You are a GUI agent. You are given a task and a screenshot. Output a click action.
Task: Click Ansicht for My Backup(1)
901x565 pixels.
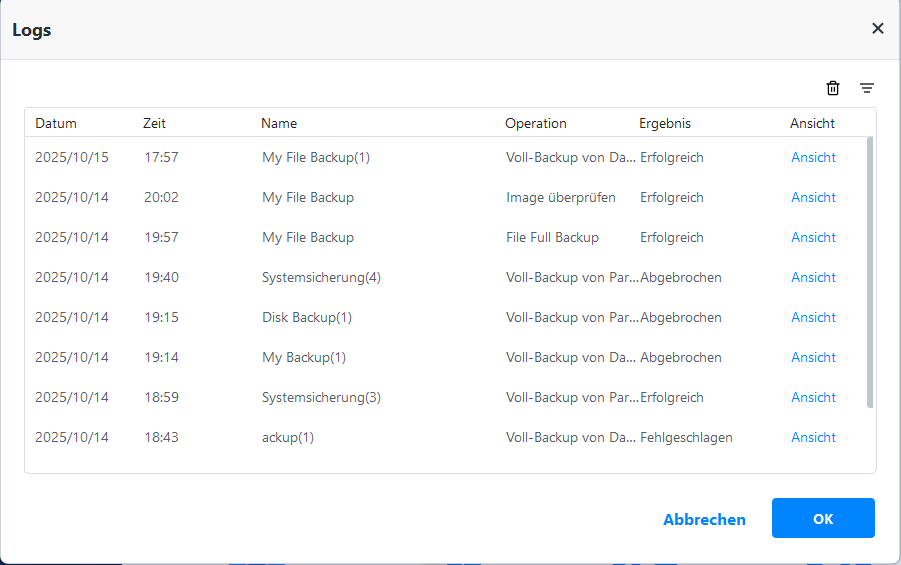(x=813, y=357)
